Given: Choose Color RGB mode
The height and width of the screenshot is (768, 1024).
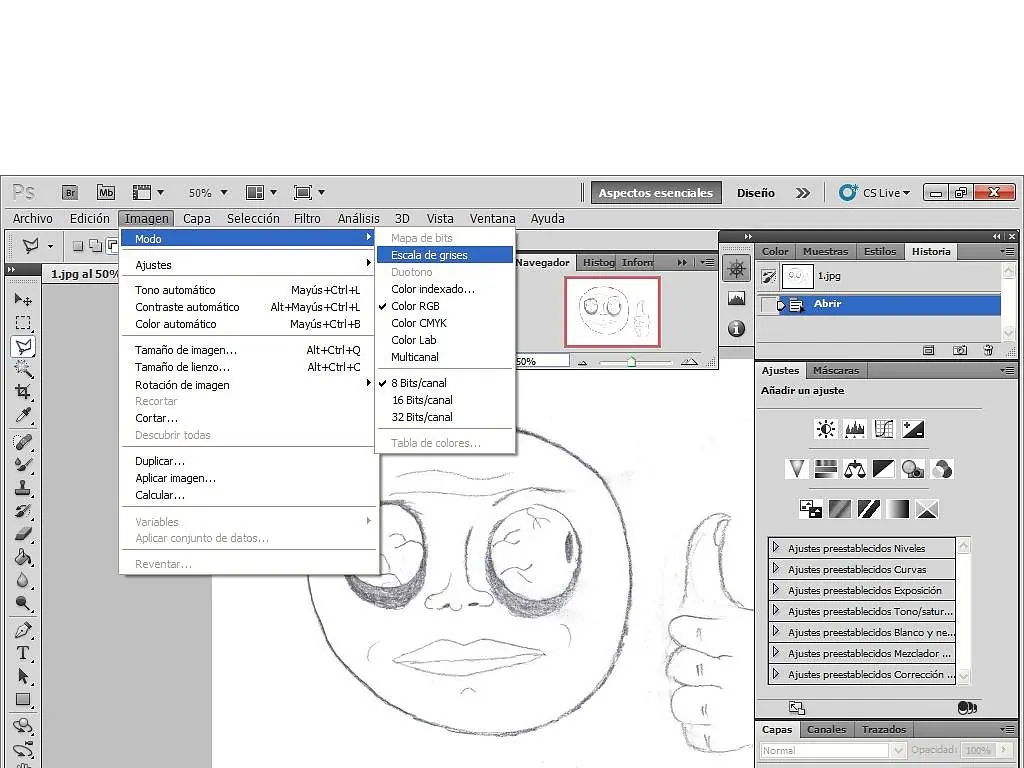Looking at the screenshot, I should (x=415, y=306).
